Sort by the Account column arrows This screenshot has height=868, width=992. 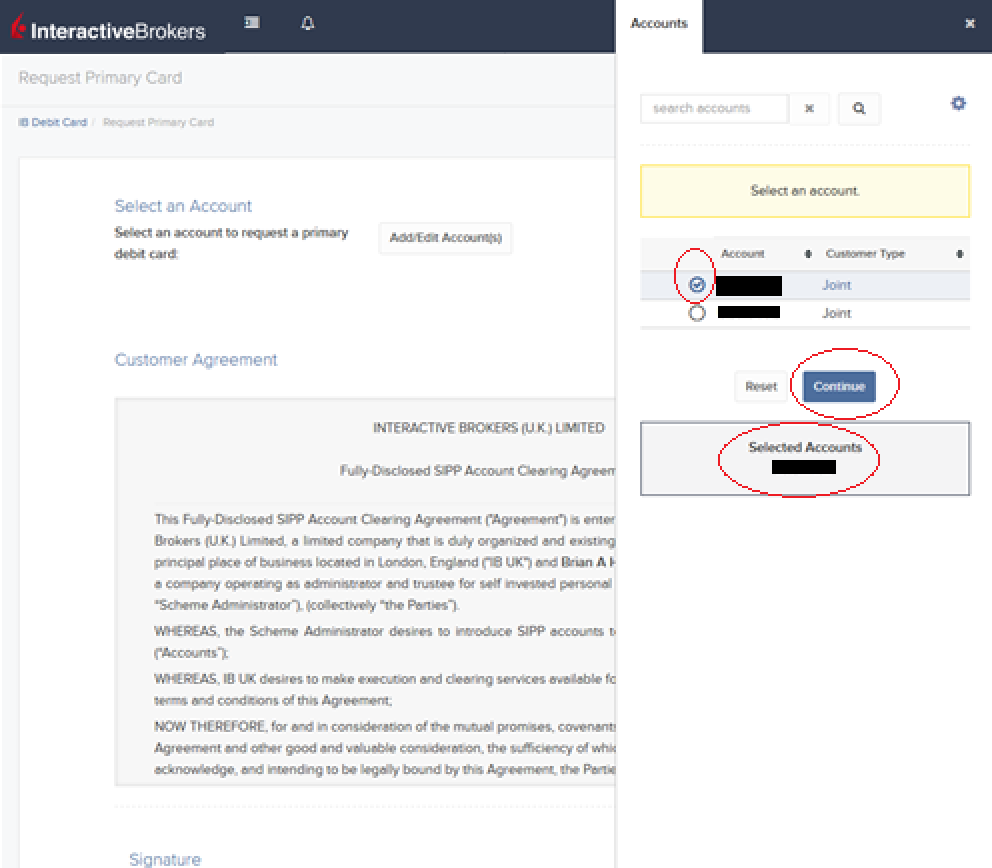pos(808,254)
